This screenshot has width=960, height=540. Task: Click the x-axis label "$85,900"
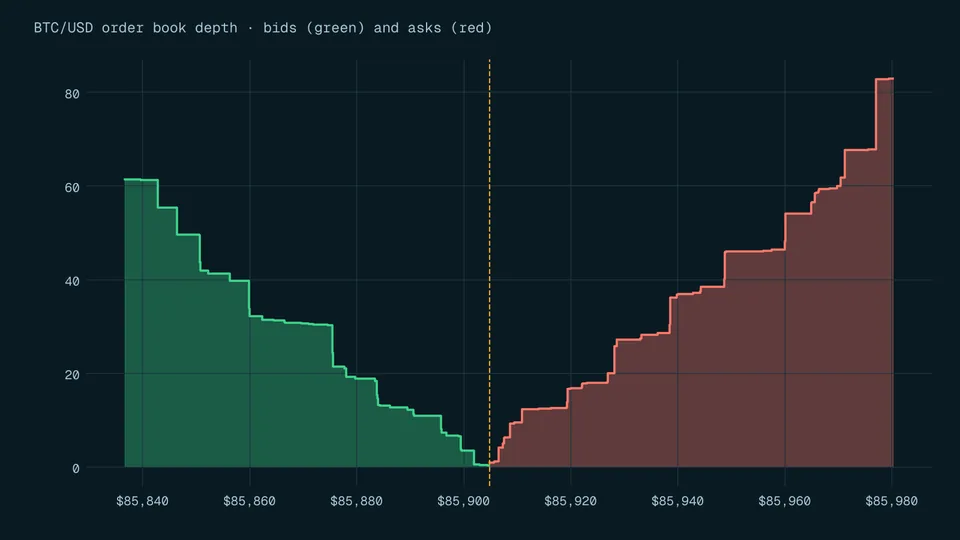(463, 501)
